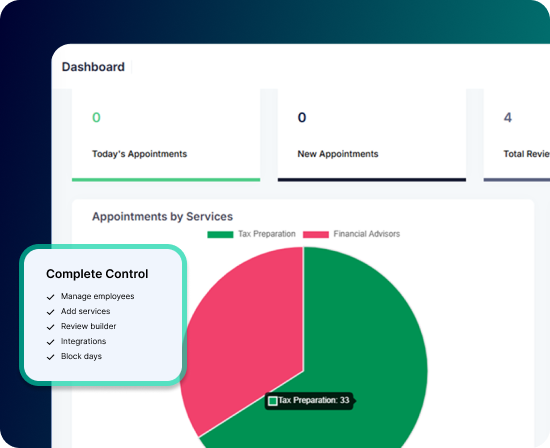Click the Block days checkmark icon
The height and width of the screenshot is (448, 550).
(x=51, y=357)
